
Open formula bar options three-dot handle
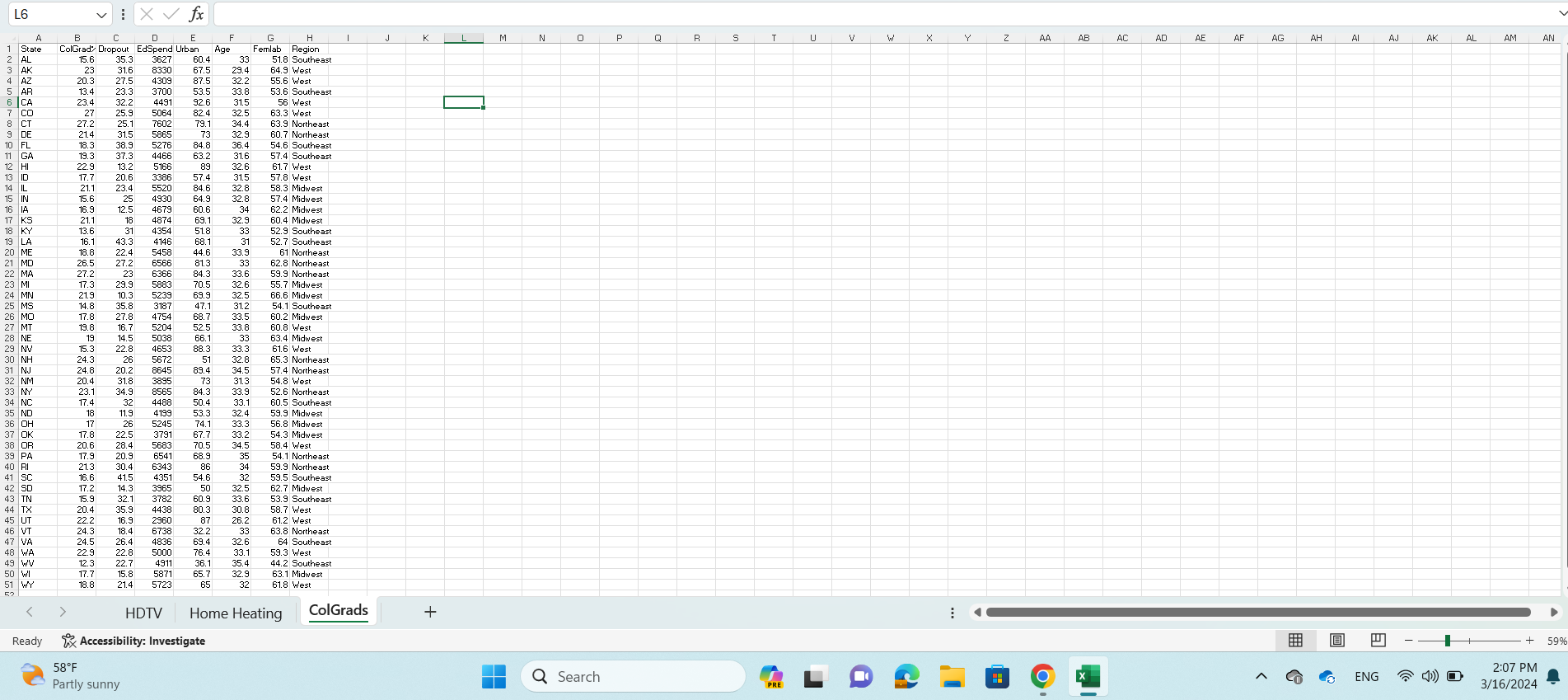tap(123, 14)
